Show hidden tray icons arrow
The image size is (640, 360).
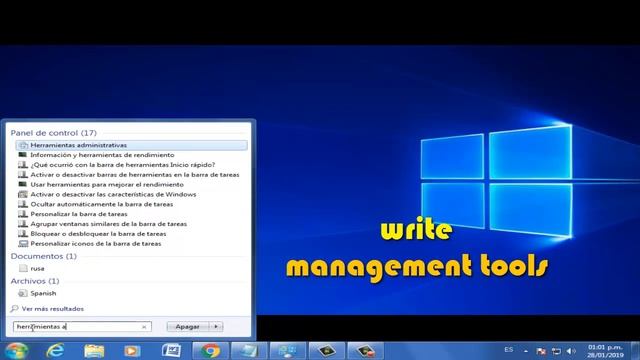pyautogui.click(x=526, y=351)
